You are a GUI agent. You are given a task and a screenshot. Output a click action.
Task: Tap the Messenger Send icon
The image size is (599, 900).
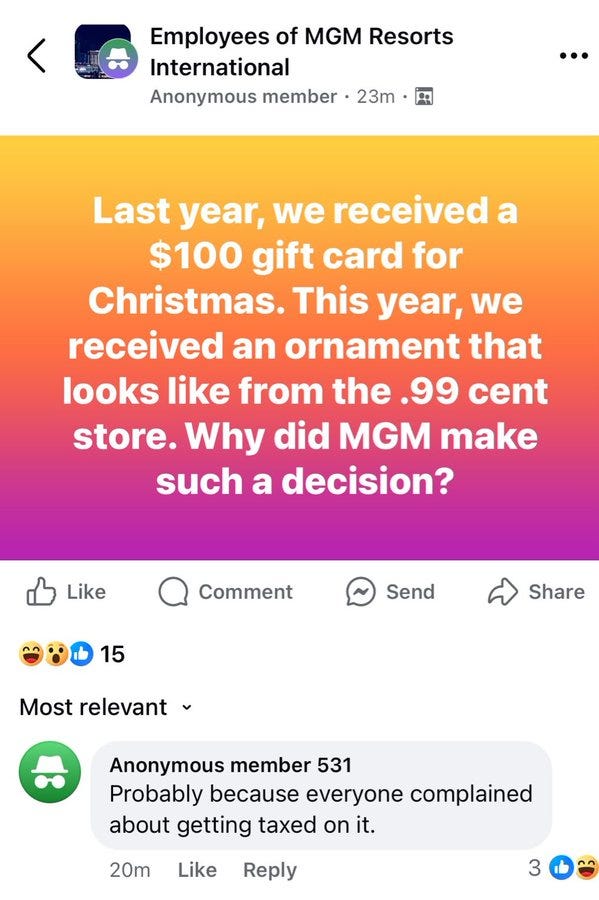pos(360,592)
